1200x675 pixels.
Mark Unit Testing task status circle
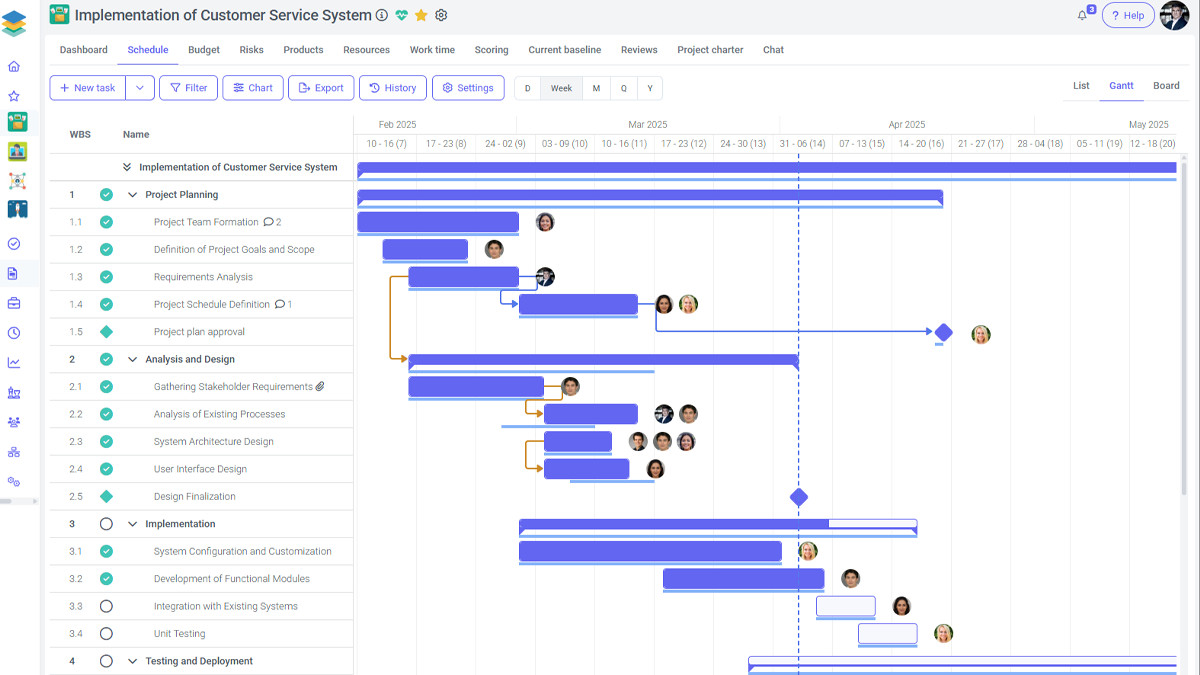[x=106, y=634]
